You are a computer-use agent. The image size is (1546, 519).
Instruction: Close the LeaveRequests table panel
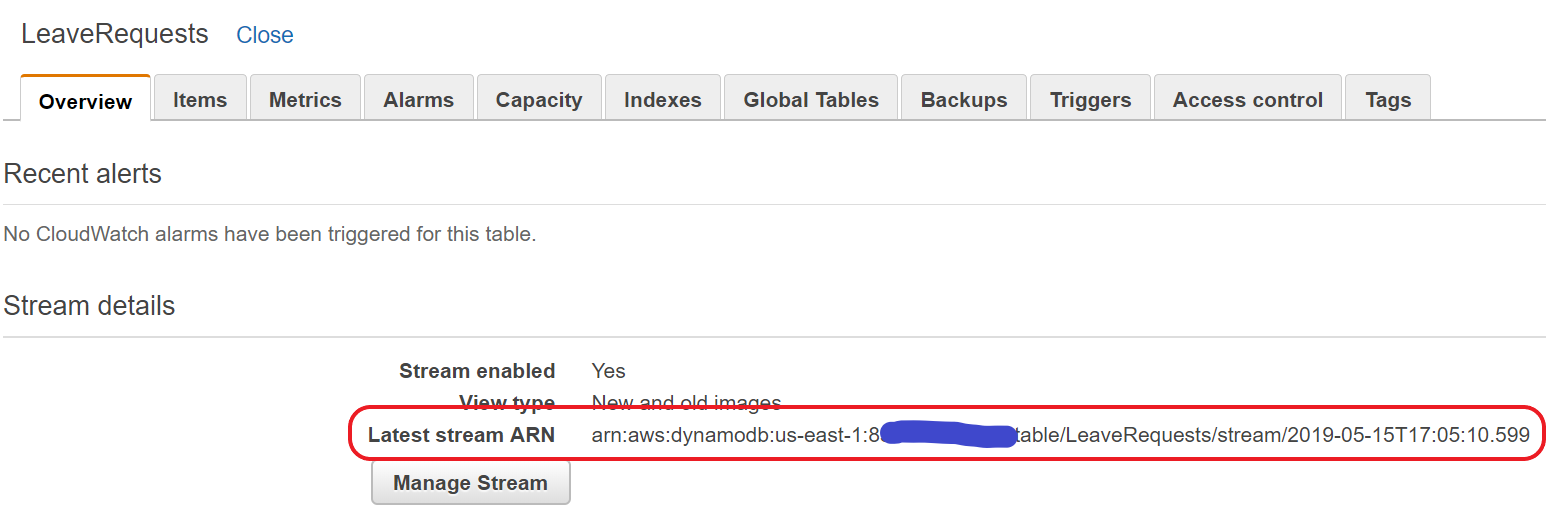tap(265, 35)
